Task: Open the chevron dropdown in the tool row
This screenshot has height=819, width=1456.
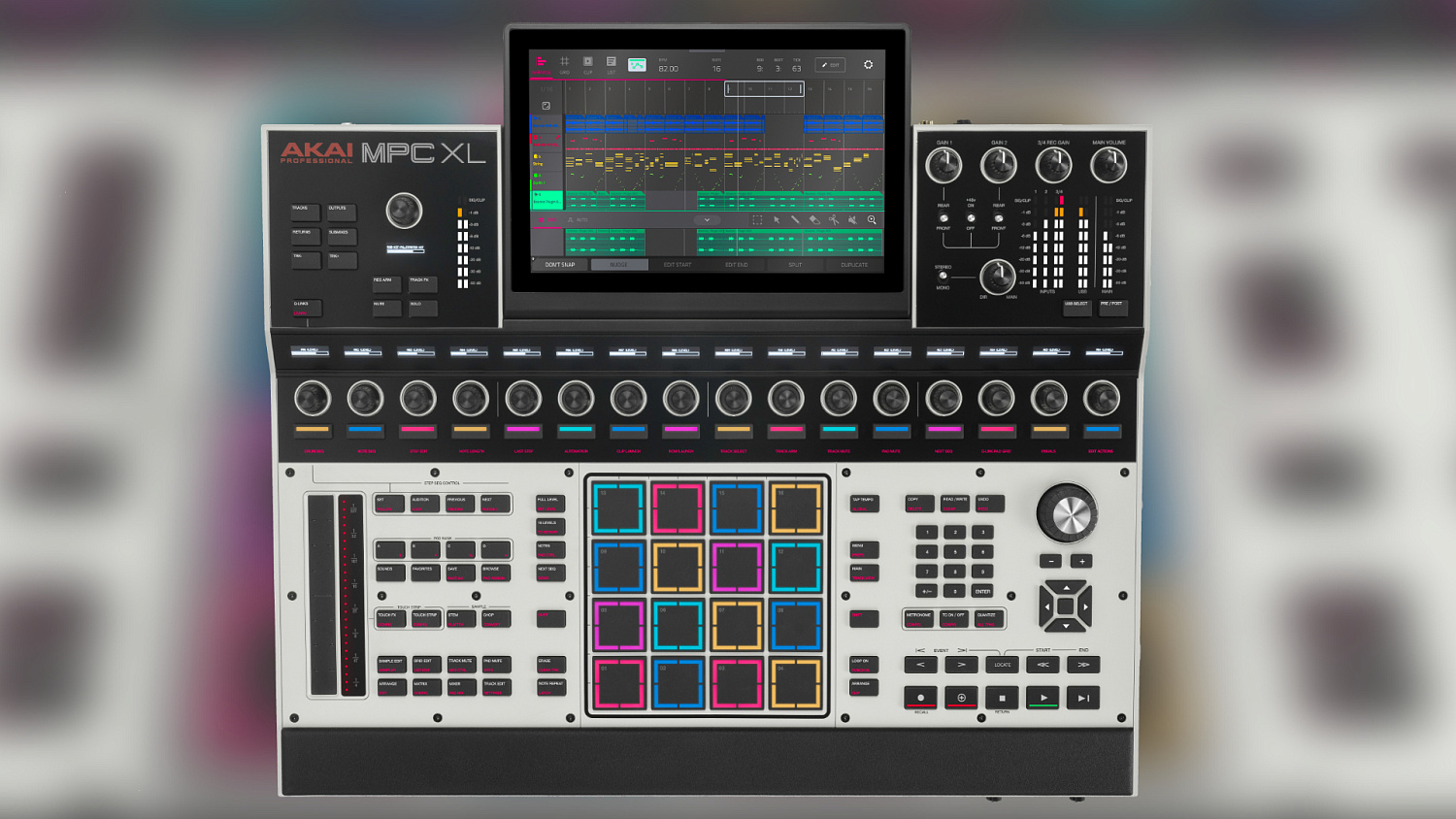Action: [x=707, y=219]
